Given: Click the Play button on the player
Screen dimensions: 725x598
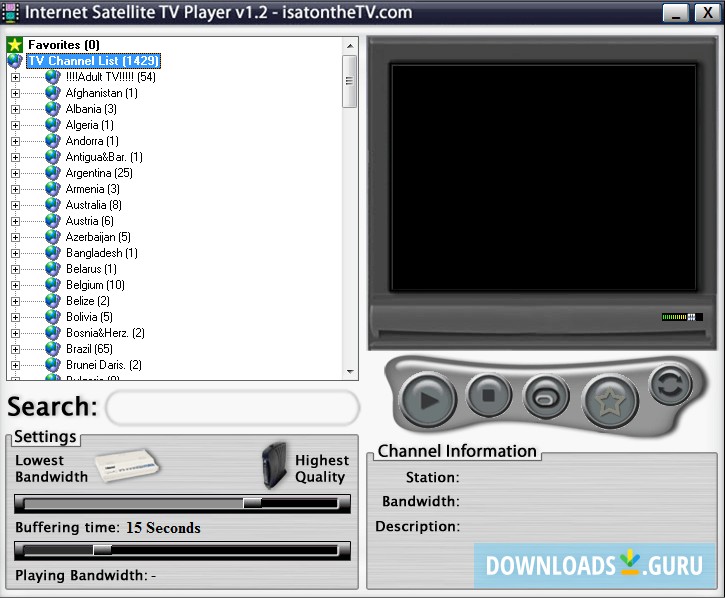Looking at the screenshot, I should pos(429,400).
